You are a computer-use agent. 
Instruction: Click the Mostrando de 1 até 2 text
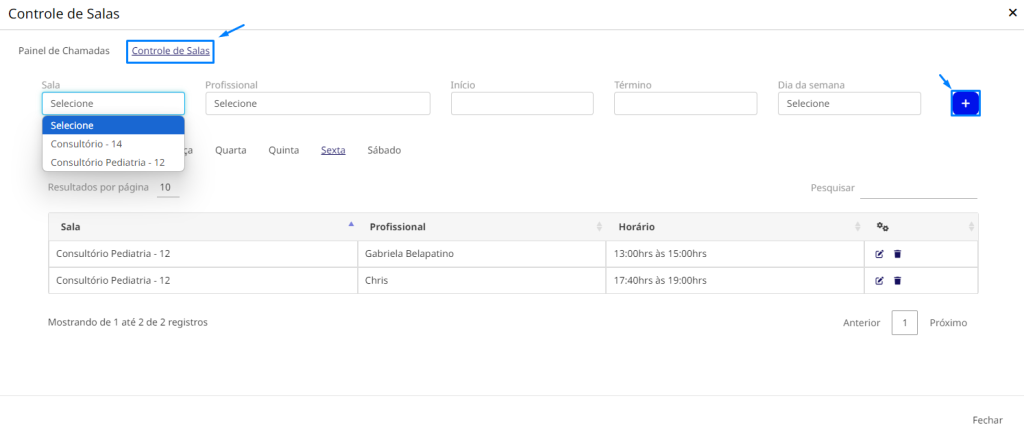click(128, 322)
